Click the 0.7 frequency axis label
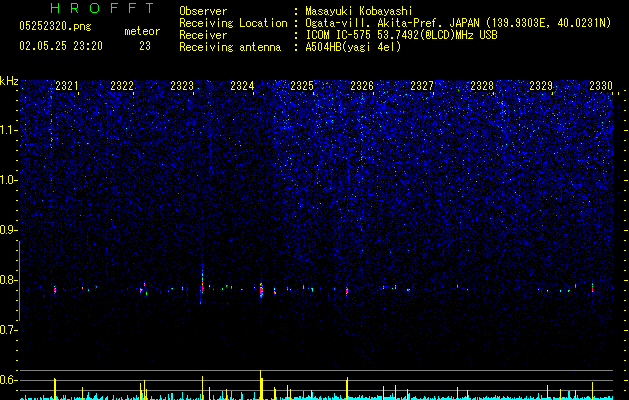The image size is (629, 400). (8, 330)
